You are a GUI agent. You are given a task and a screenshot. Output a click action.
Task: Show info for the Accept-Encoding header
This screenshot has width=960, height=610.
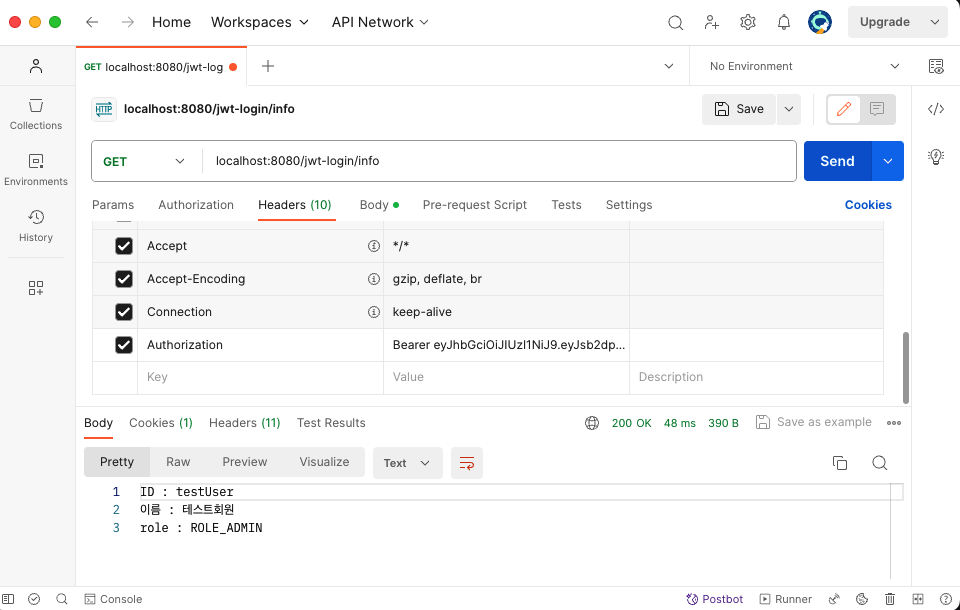pyautogui.click(x=373, y=279)
